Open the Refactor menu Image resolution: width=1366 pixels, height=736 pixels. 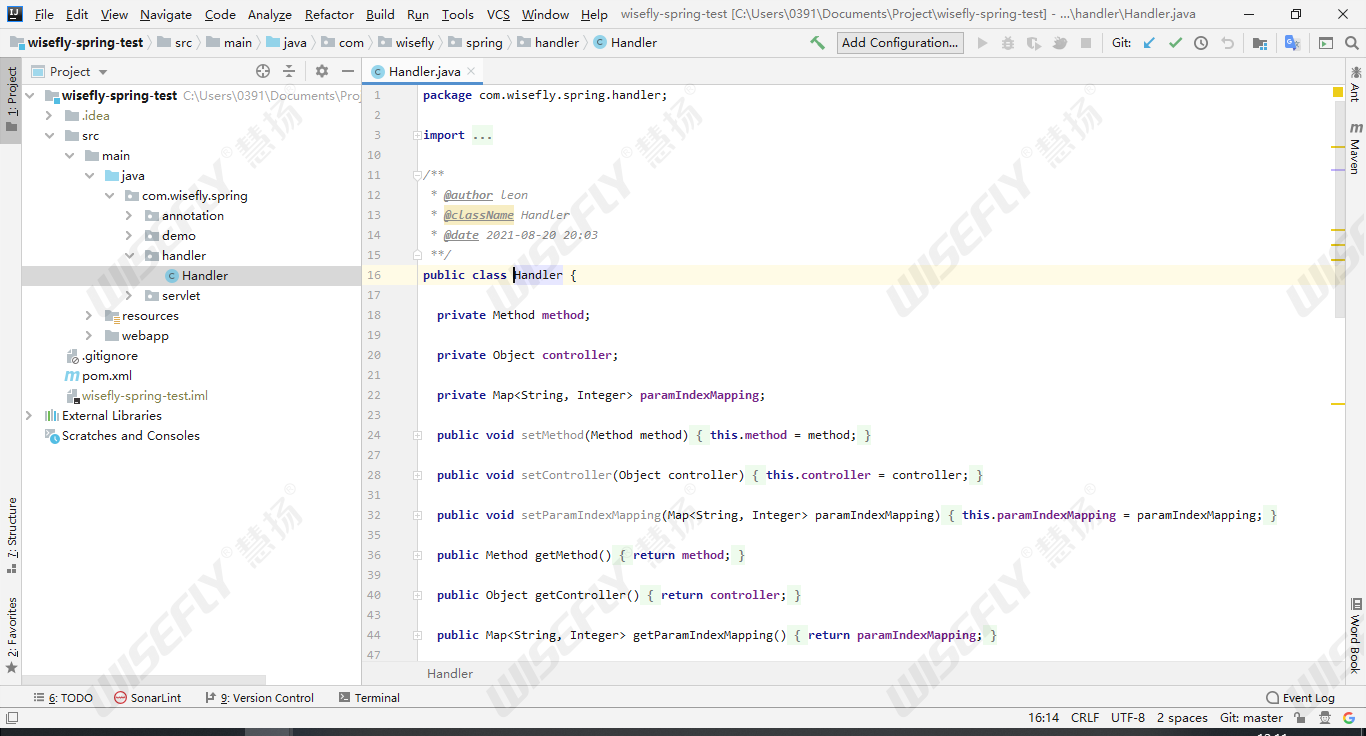click(329, 14)
